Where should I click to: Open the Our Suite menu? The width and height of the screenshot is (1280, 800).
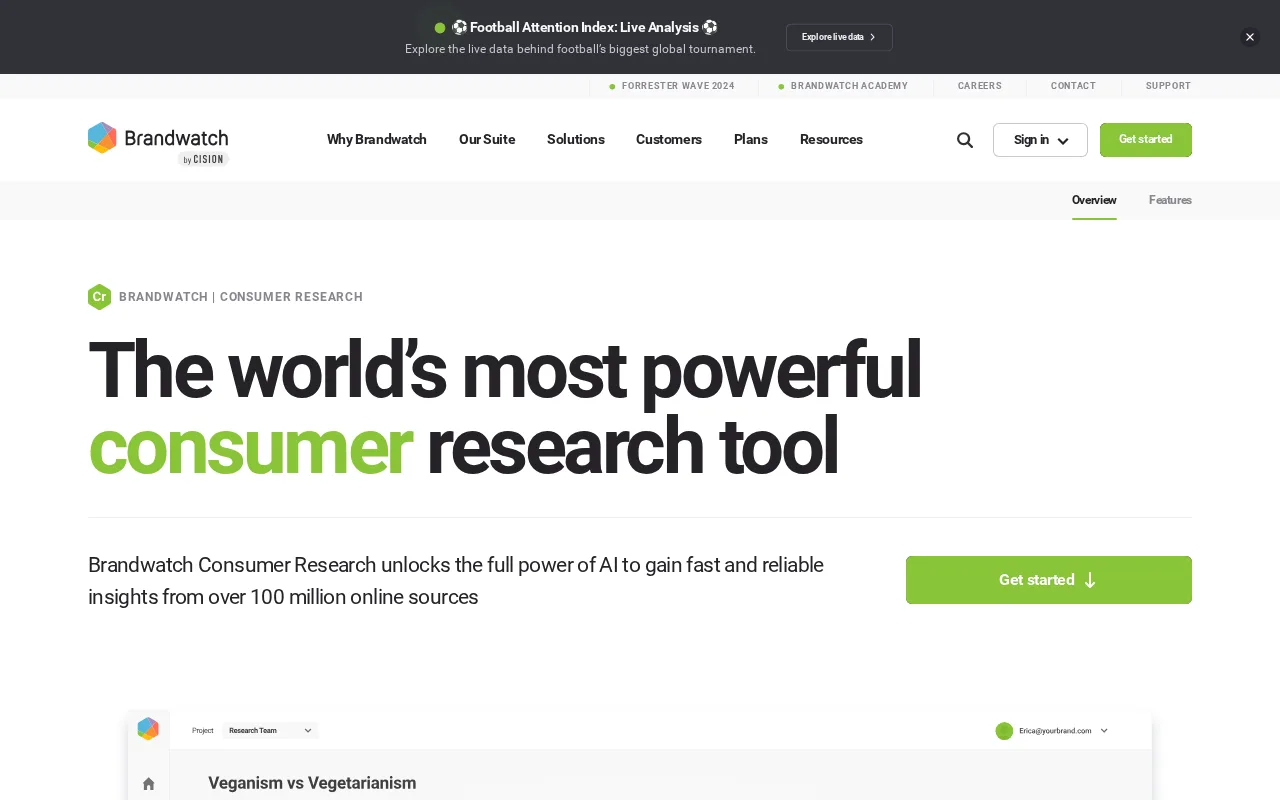point(487,139)
